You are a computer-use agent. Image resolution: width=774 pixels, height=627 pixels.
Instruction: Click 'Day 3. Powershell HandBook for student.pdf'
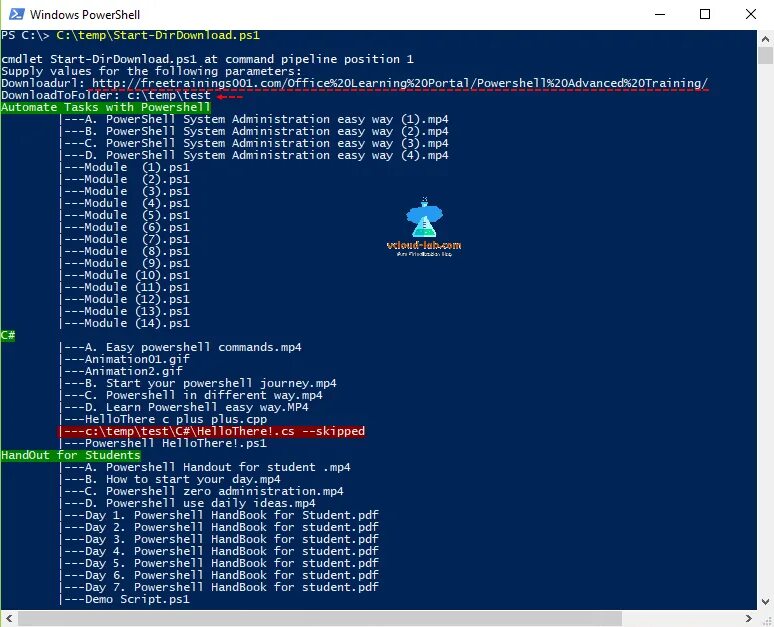tap(232, 539)
